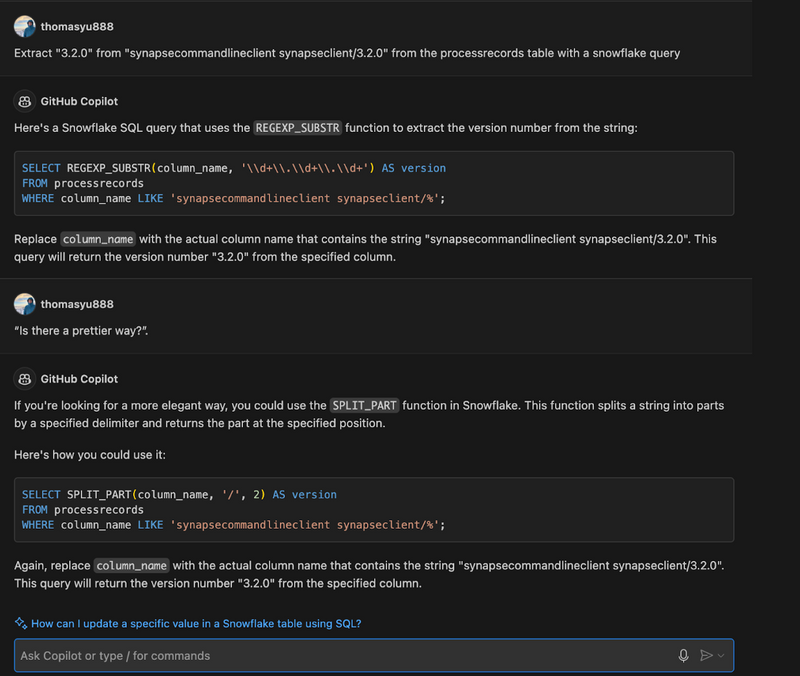Open the suggested Snowflake table update question
The height and width of the screenshot is (676, 800).
[196, 623]
